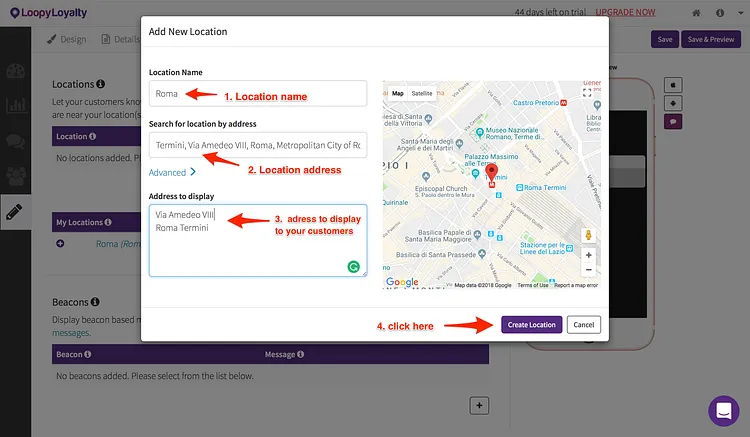Click the red location pin on map

[x=491, y=173]
